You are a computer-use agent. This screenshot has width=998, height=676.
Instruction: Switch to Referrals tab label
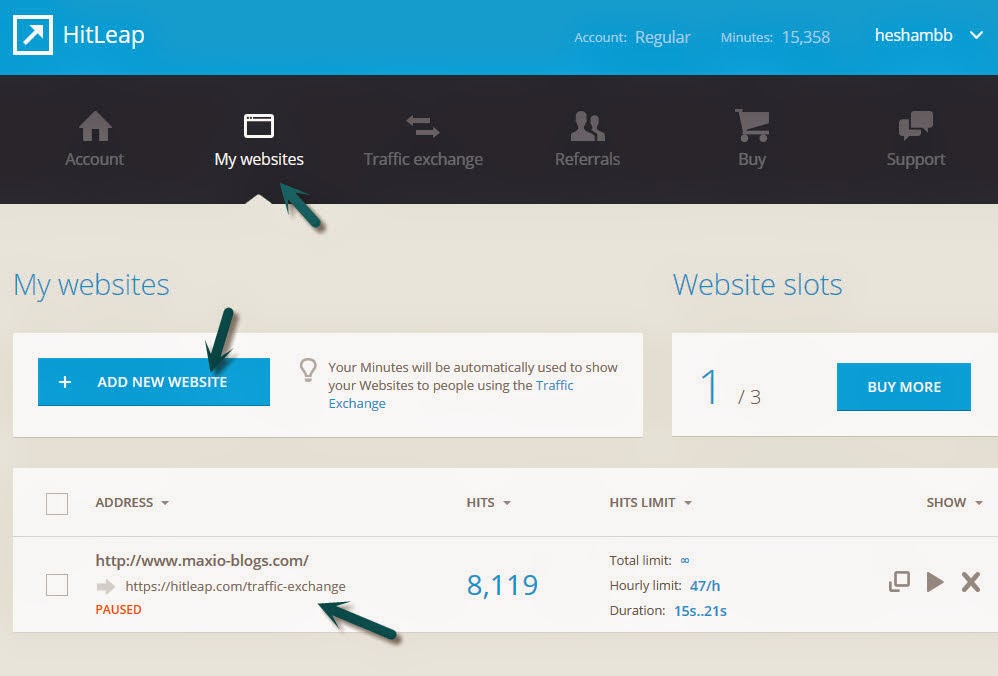coord(587,159)
